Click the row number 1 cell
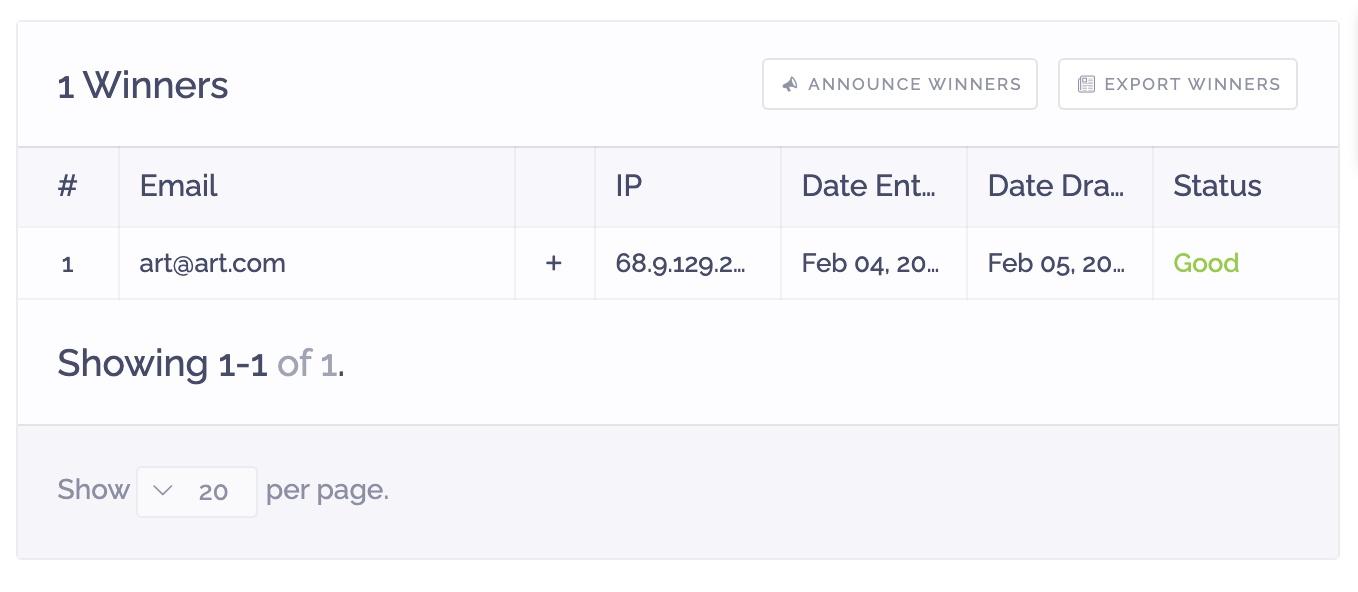1358x592 pixels. (68, 263)
